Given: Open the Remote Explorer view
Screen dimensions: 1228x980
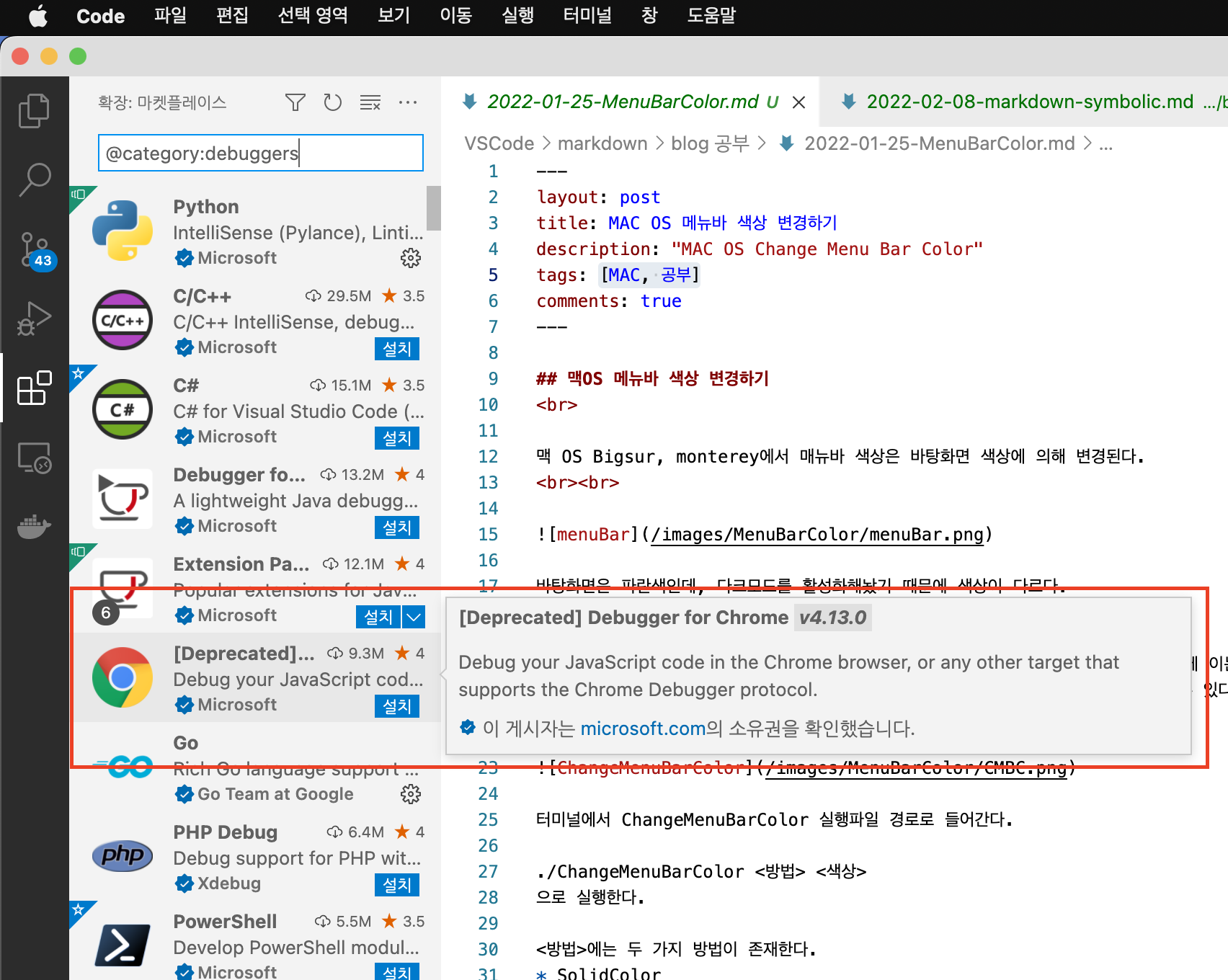Looking at the screenshot, I should point(34,458).
